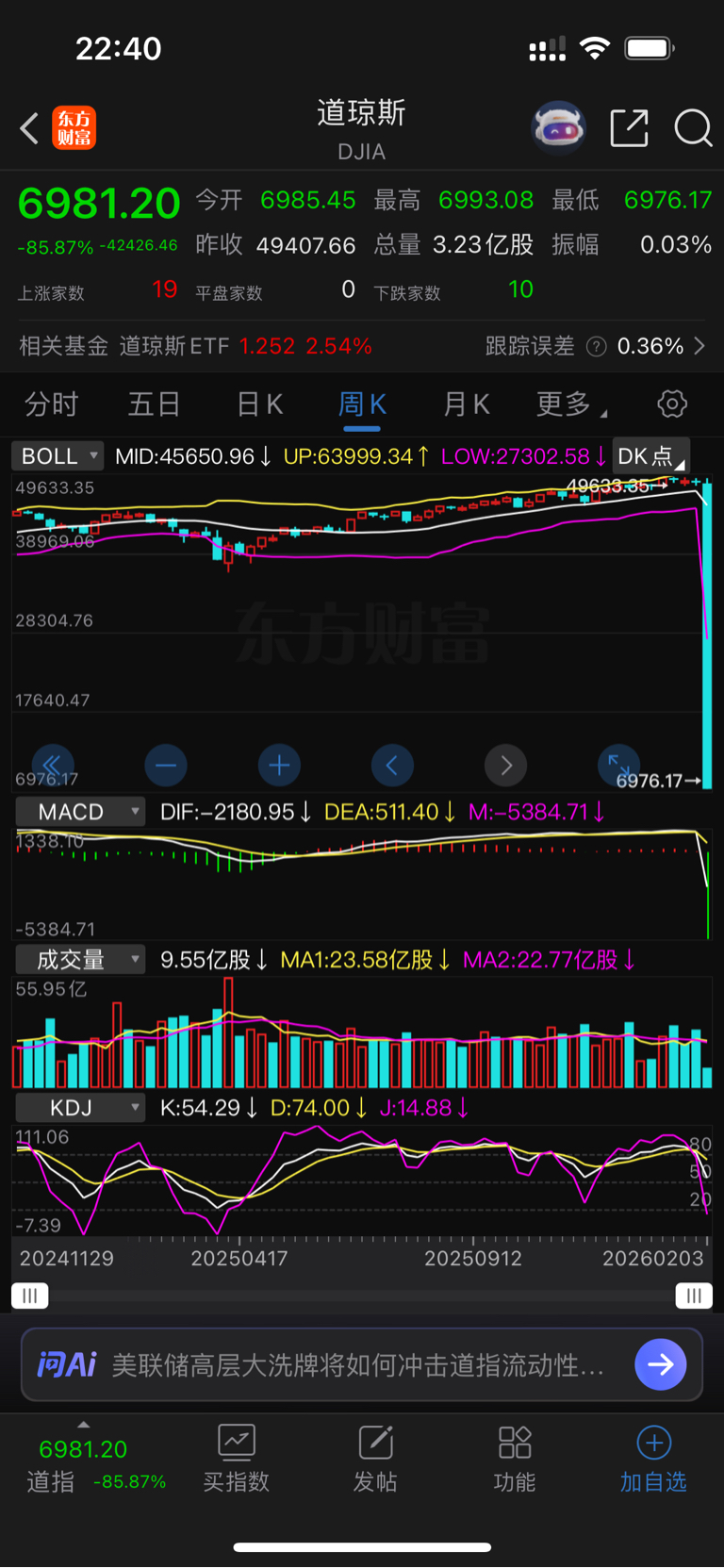Tap 上涨家数 count 19
Viewport: 724px width, 1568px height.
pyautogui.click(x=165, y=289)
